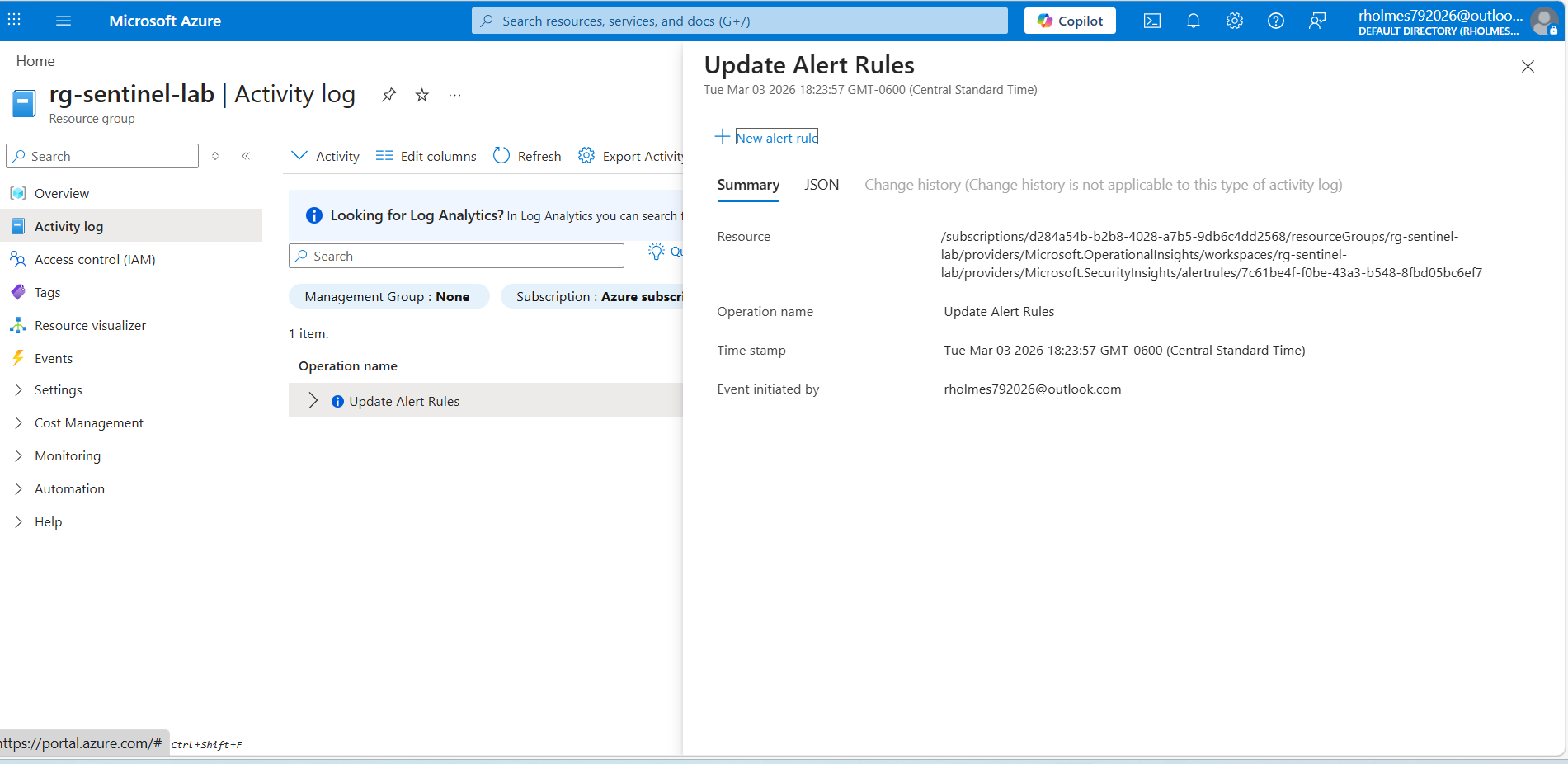Pin rg-sentinel-lab Activity log to dashboard

(x=388, y=95)
